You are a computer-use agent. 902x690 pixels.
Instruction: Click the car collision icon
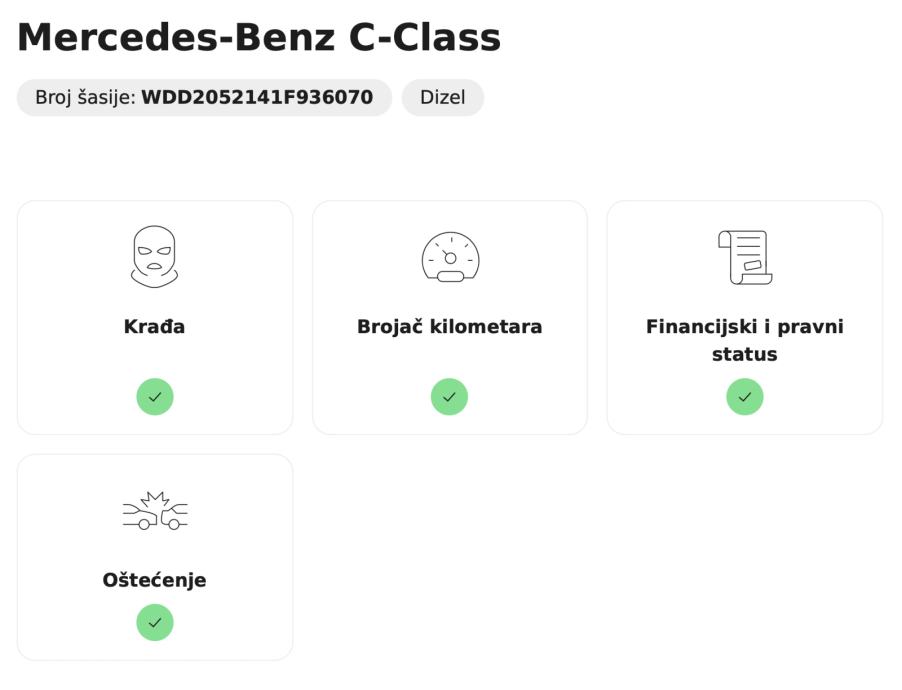(155, 510)
